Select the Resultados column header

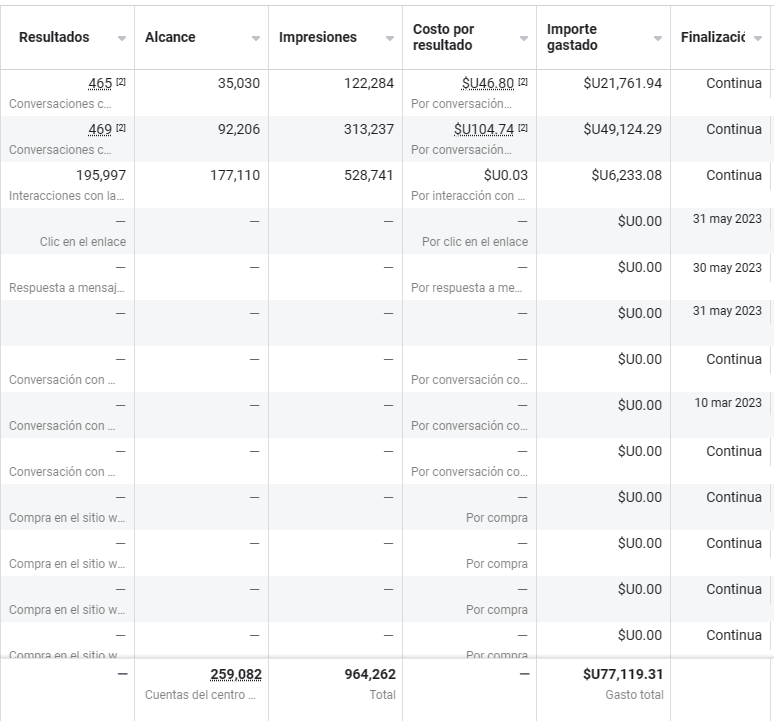(54, 38)
